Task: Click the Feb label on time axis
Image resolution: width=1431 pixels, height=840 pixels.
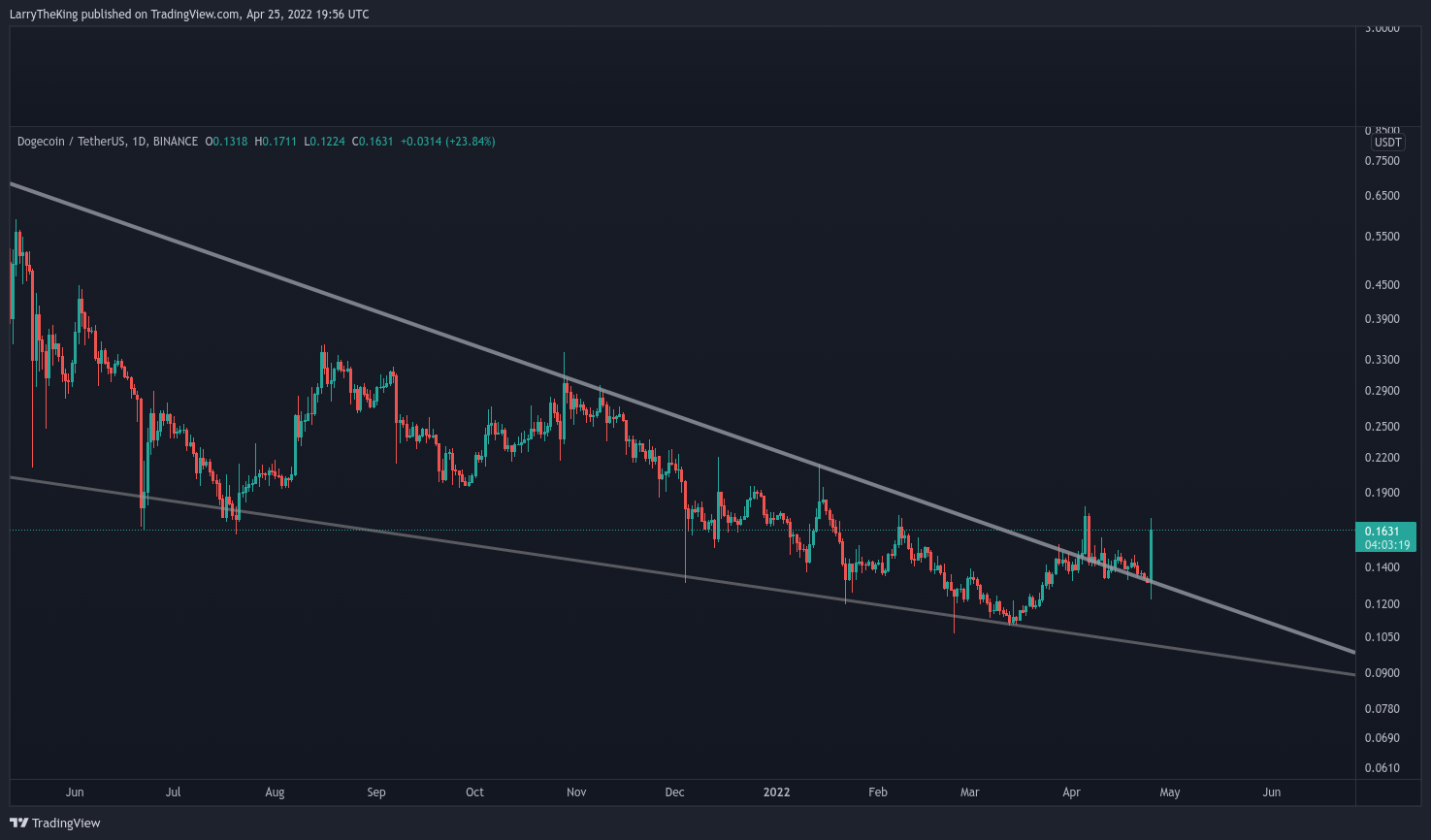Action: point(878,792)
